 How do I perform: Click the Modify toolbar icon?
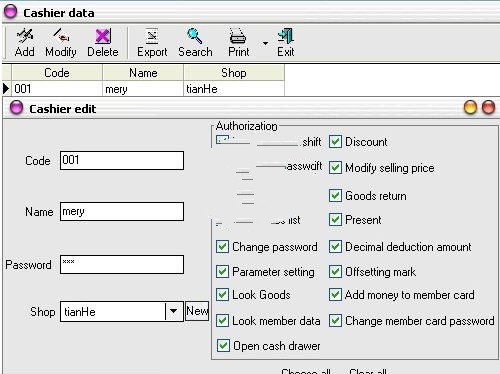61,36
